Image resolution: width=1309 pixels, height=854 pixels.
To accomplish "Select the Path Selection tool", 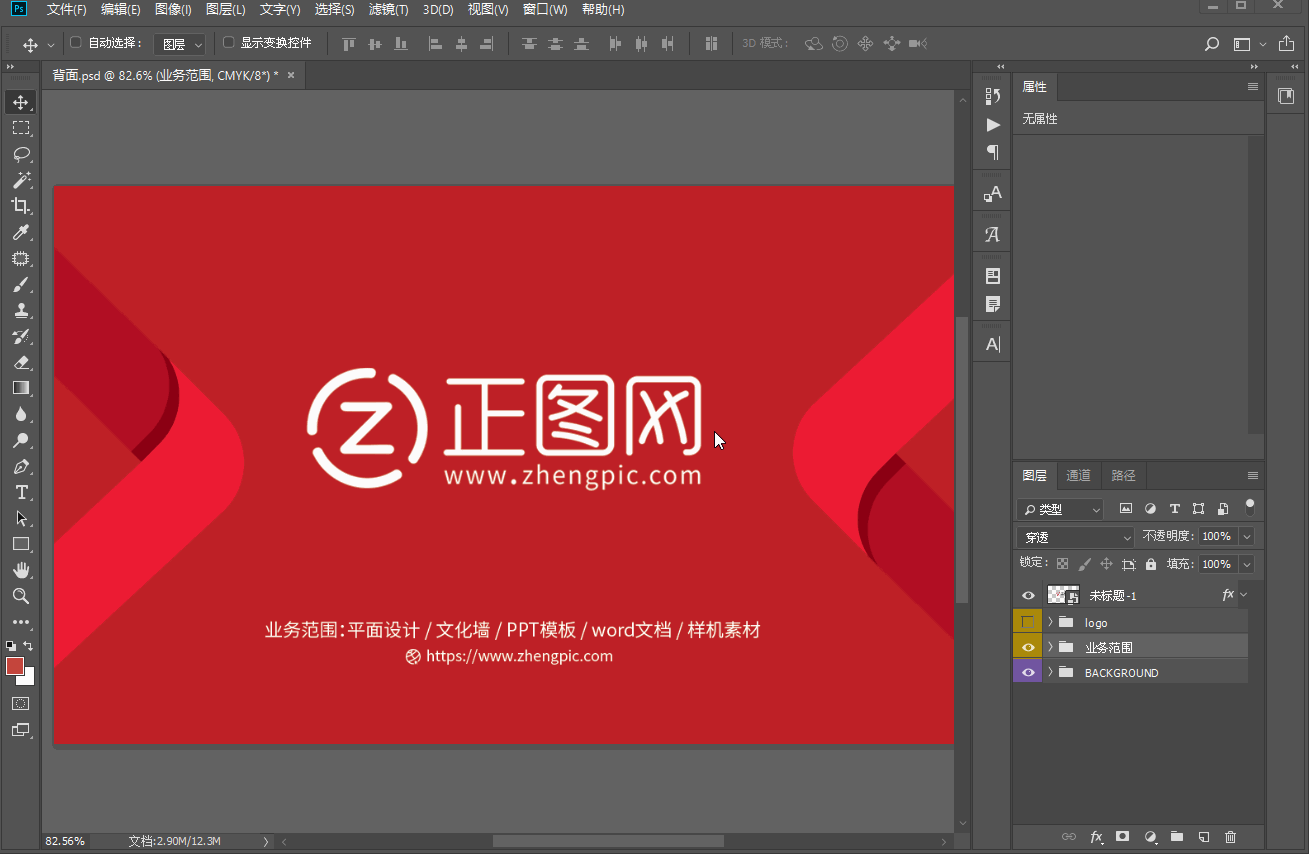I will [x=20, y=518].
